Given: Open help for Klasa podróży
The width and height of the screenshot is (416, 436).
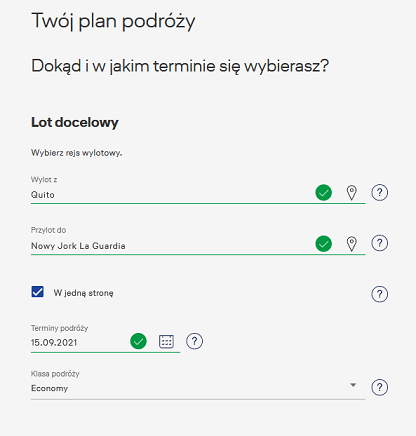Looking at the screenshot, I should coord(379,387).
